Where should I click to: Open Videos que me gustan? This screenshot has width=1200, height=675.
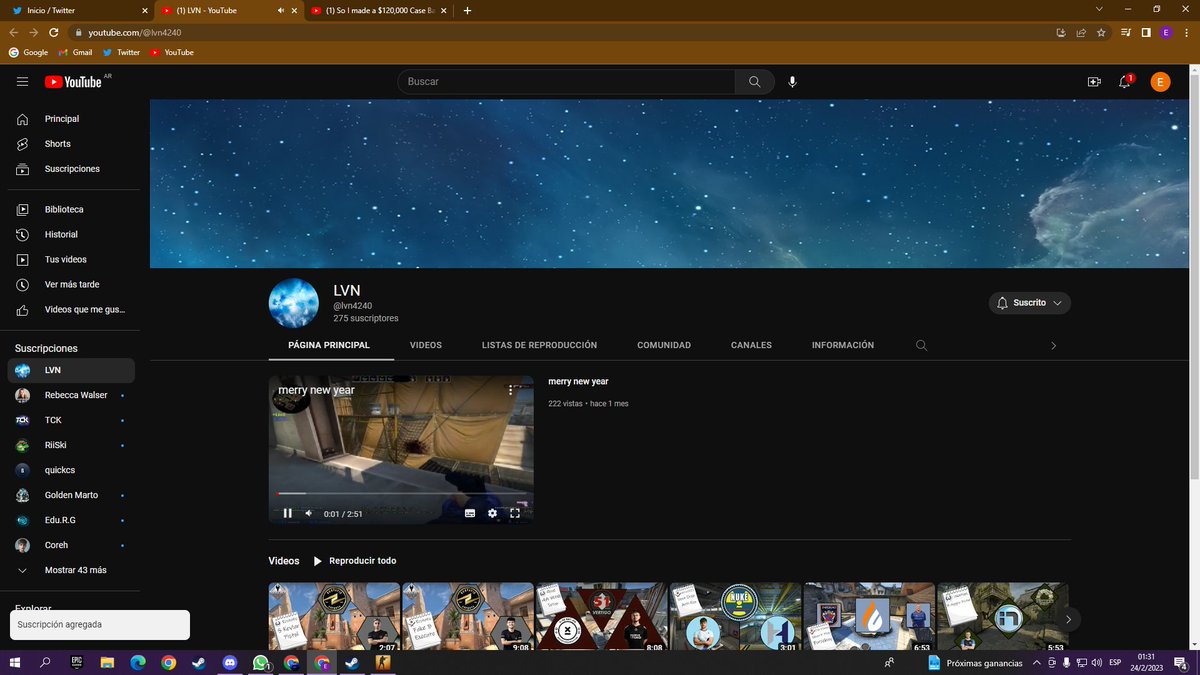[70, 310]
